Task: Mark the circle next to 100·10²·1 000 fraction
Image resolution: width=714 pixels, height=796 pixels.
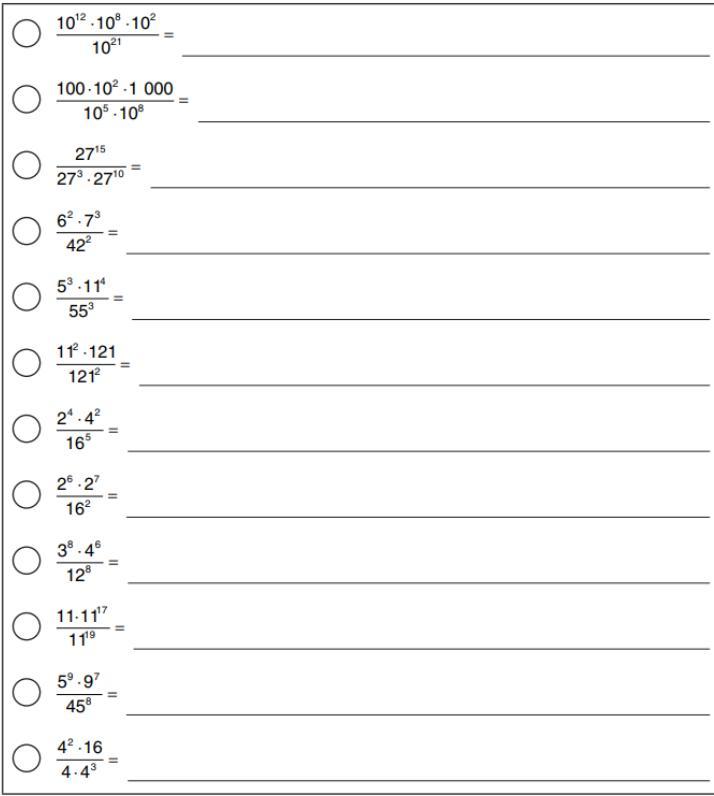Action: [26, 100]
